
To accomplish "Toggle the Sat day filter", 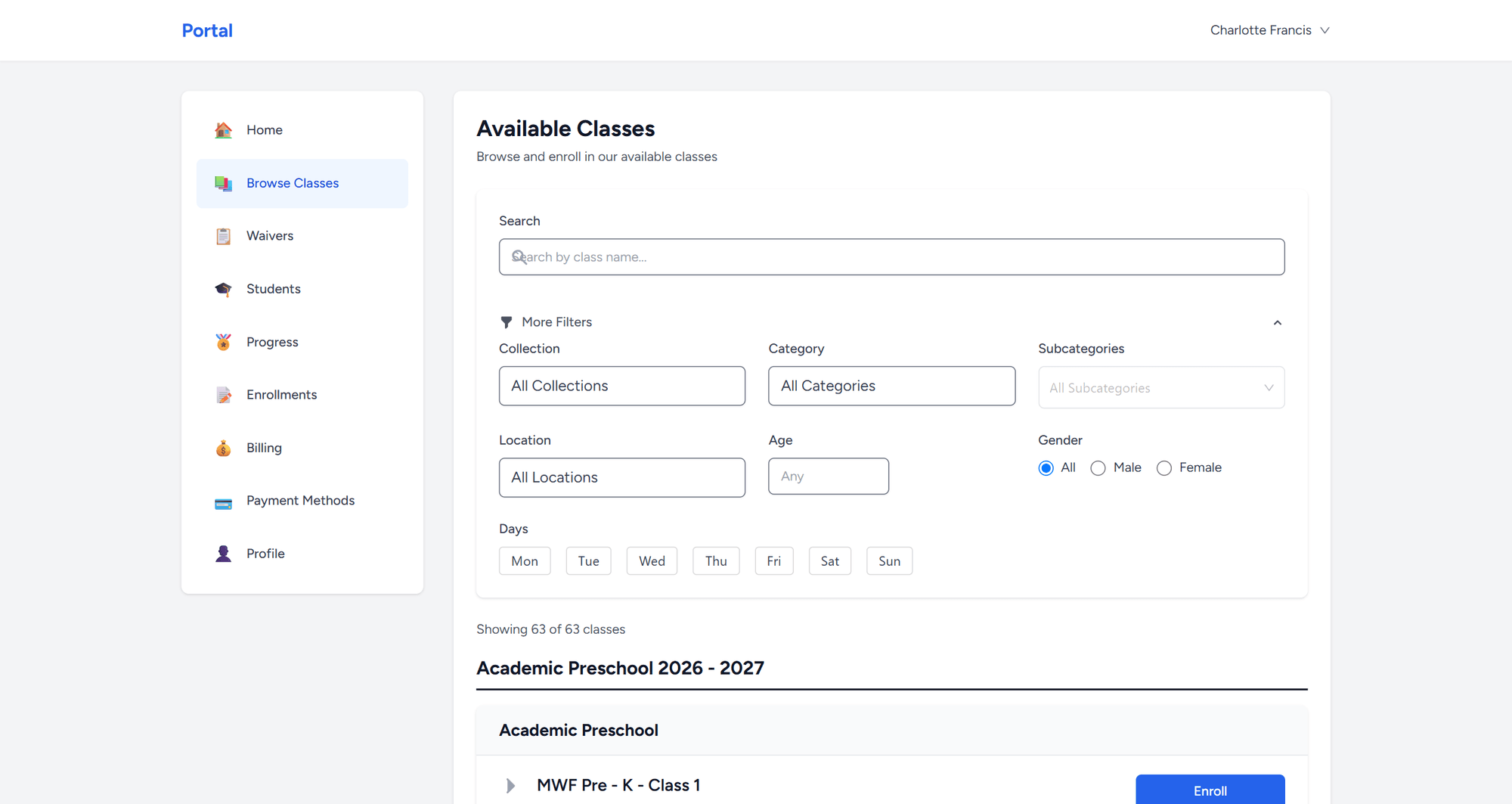I will point(830,561).
